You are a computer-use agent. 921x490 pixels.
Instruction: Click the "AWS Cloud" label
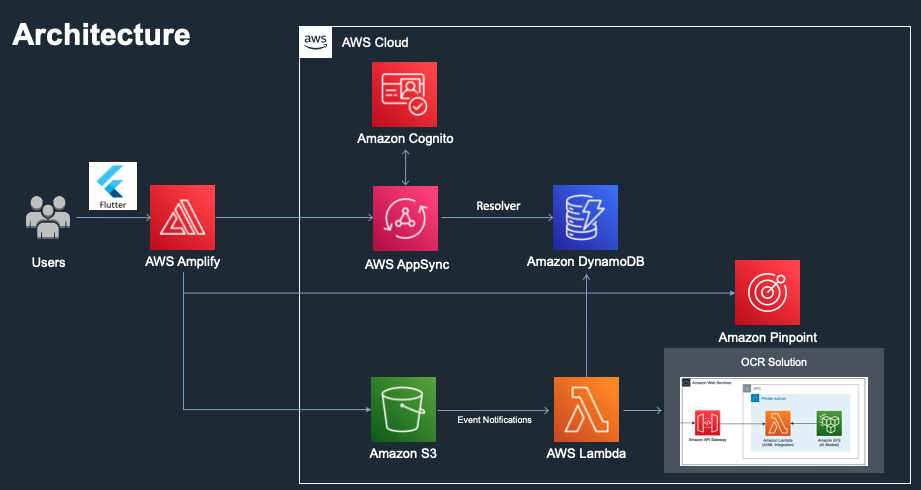pyautogui.click(x=375, y=42)
